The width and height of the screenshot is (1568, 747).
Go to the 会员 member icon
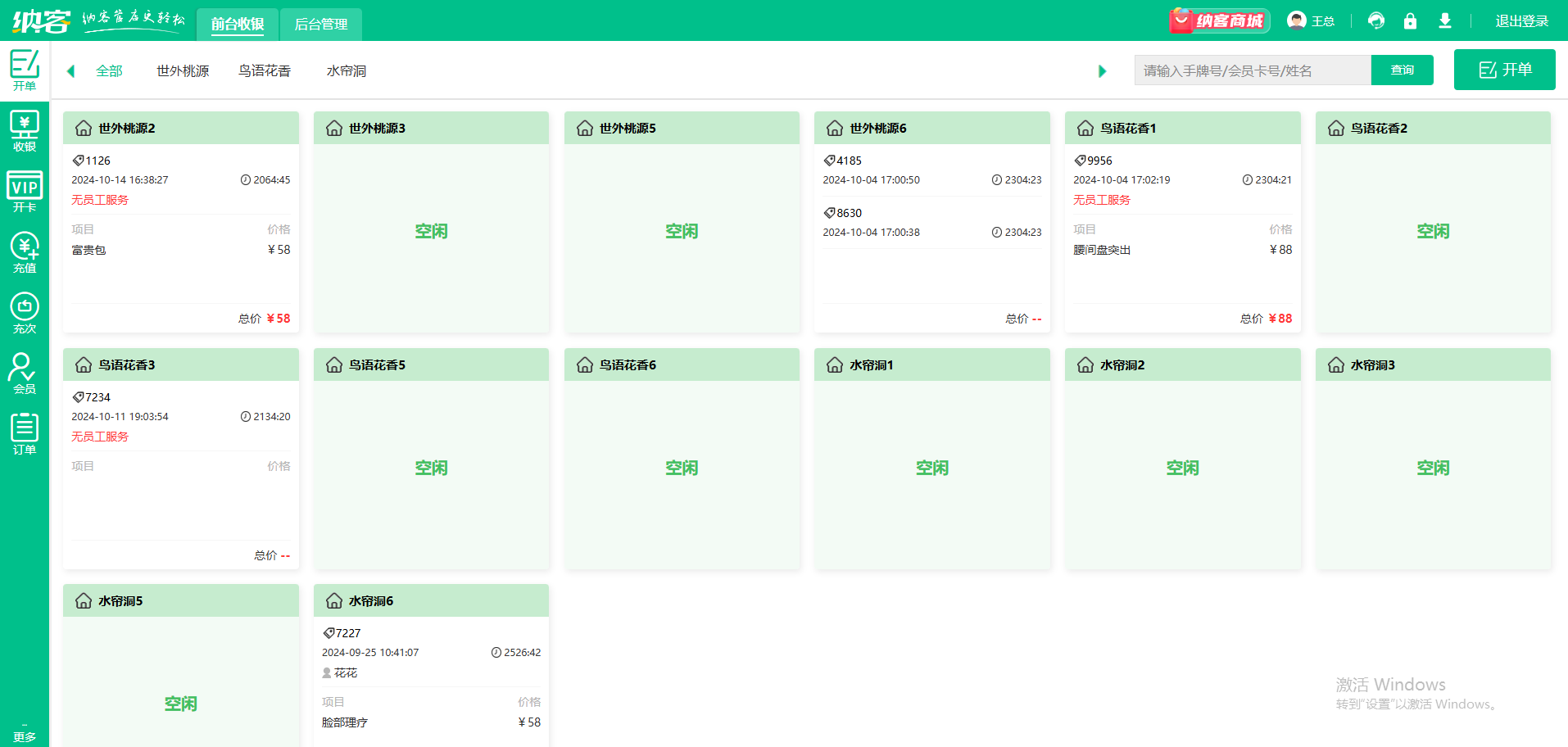tap(25, 373)
